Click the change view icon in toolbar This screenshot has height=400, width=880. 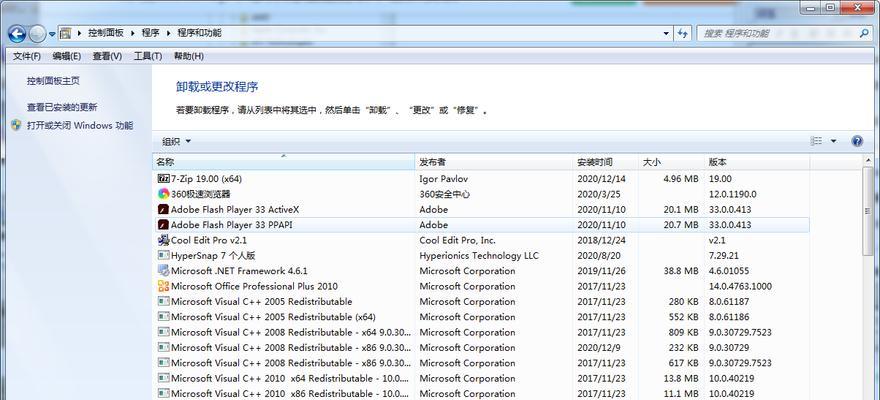pyautogui.click(x=817, y=141)
